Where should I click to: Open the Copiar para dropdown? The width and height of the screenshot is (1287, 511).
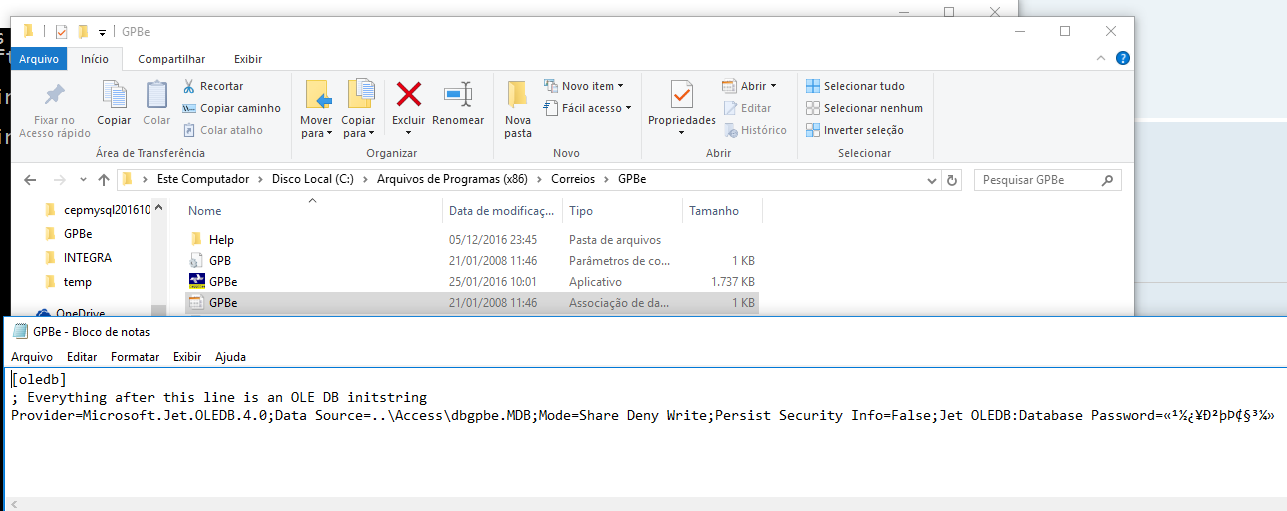[359, 127]
